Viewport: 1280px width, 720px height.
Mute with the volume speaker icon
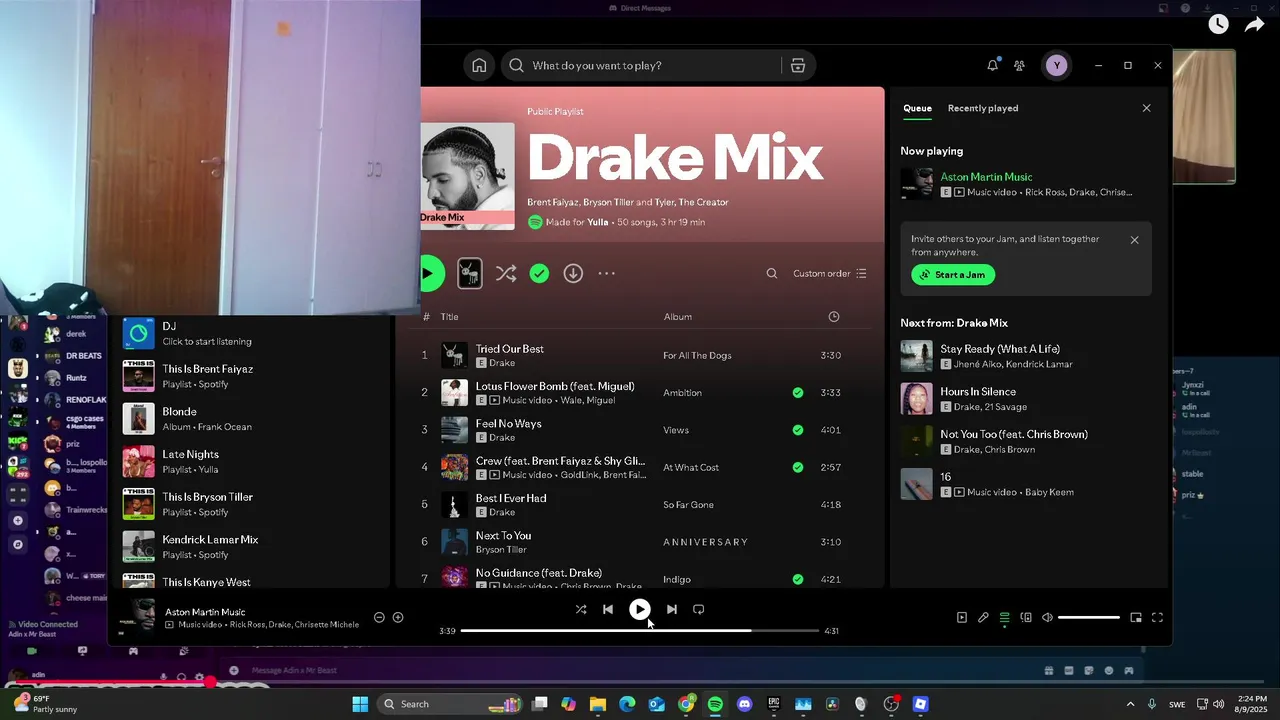[x=1047, y=618]
